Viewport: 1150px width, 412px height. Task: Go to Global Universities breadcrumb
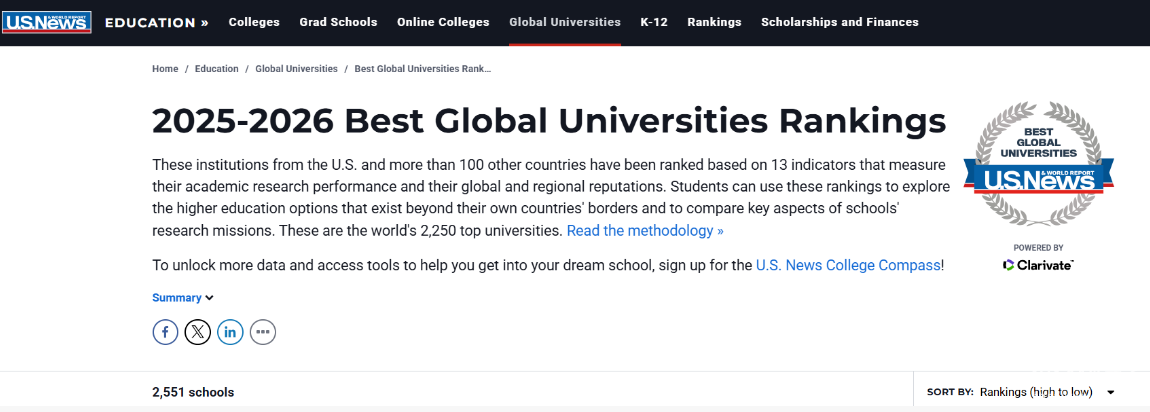coord(296,69)
